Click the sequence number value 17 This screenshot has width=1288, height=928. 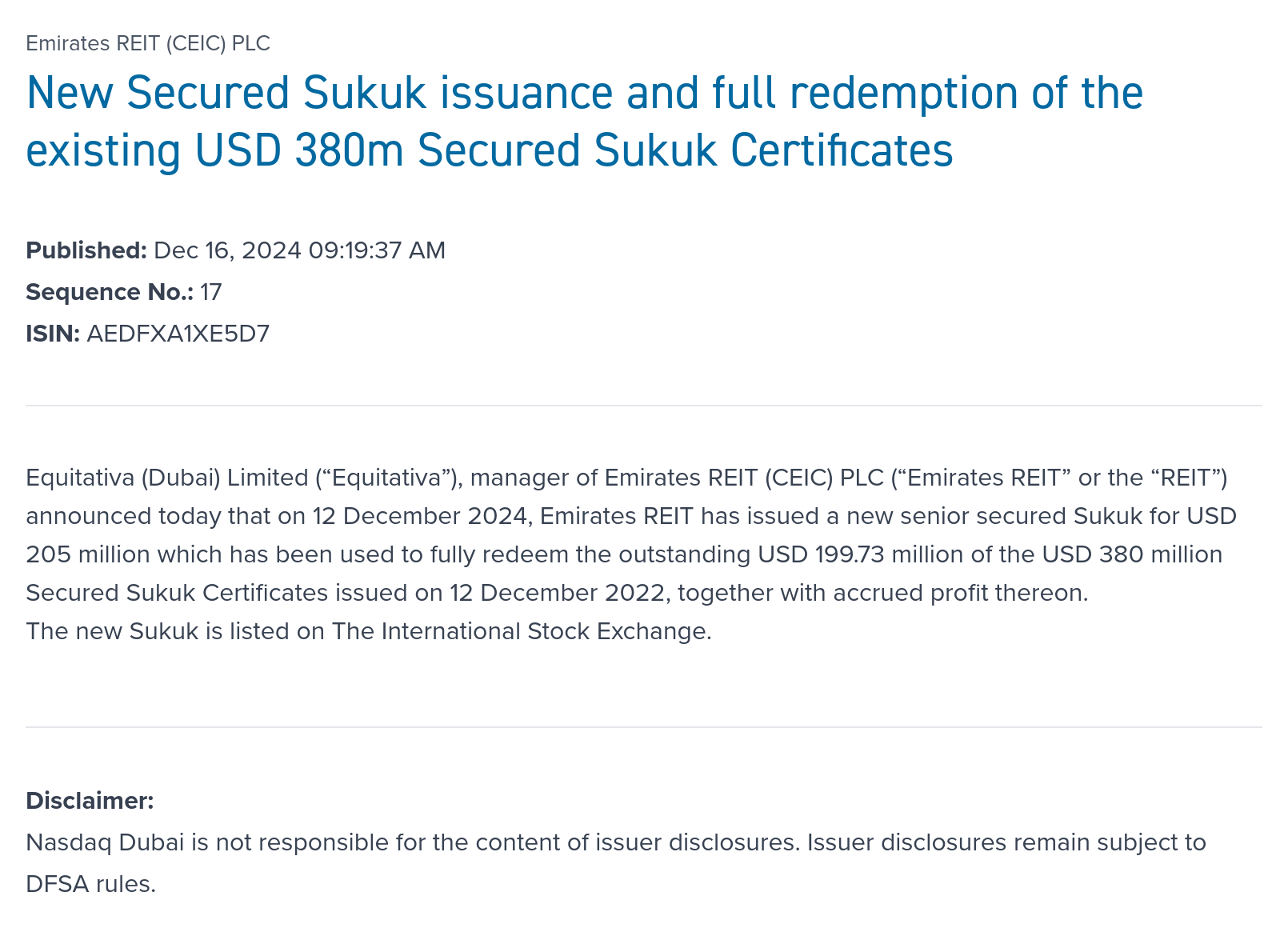(x=211, y=292)
